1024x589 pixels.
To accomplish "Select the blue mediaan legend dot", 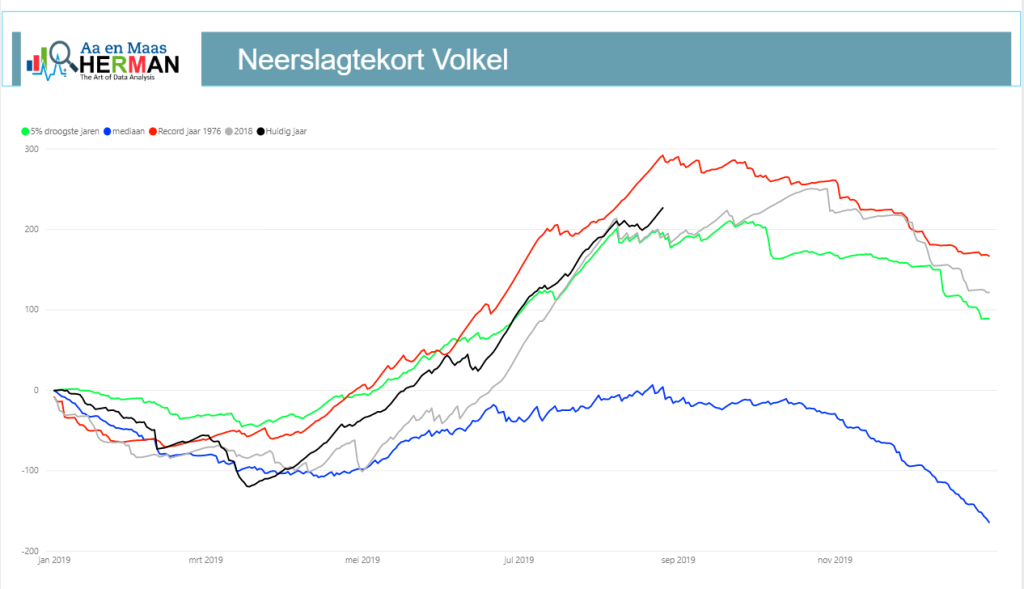I will point(107,131).
